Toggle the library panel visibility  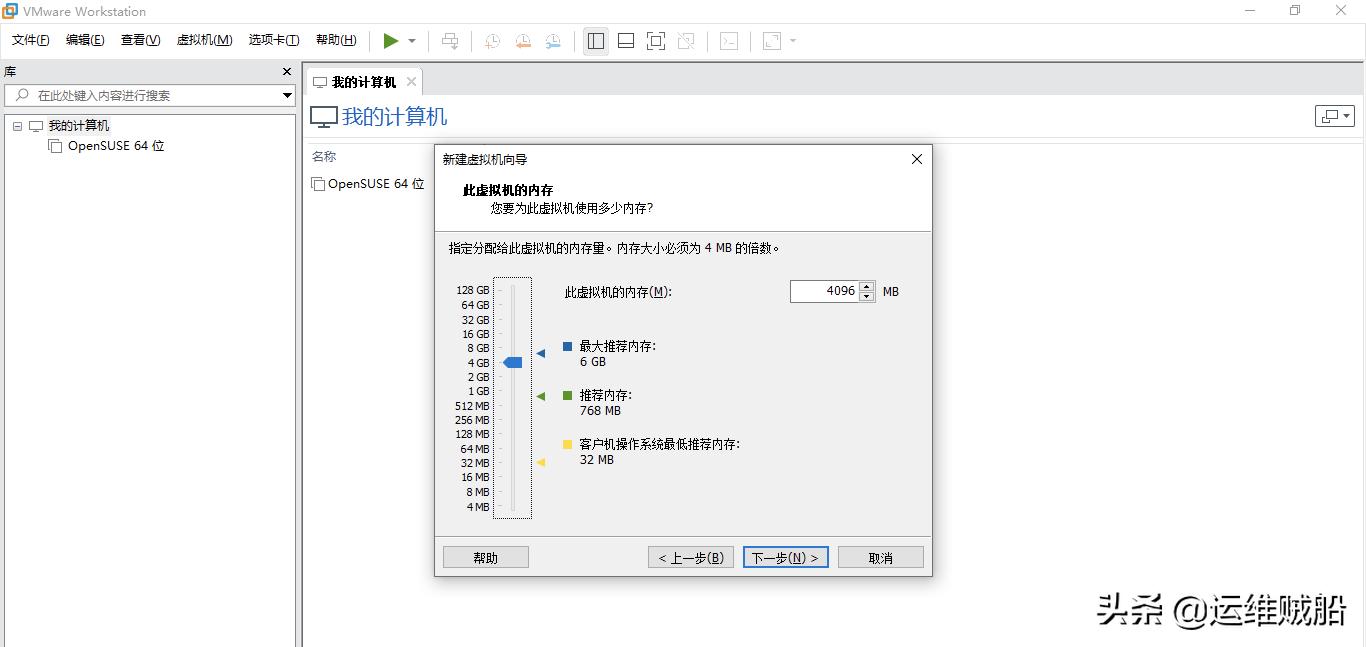pyautogui.click(x=595, y=41)
